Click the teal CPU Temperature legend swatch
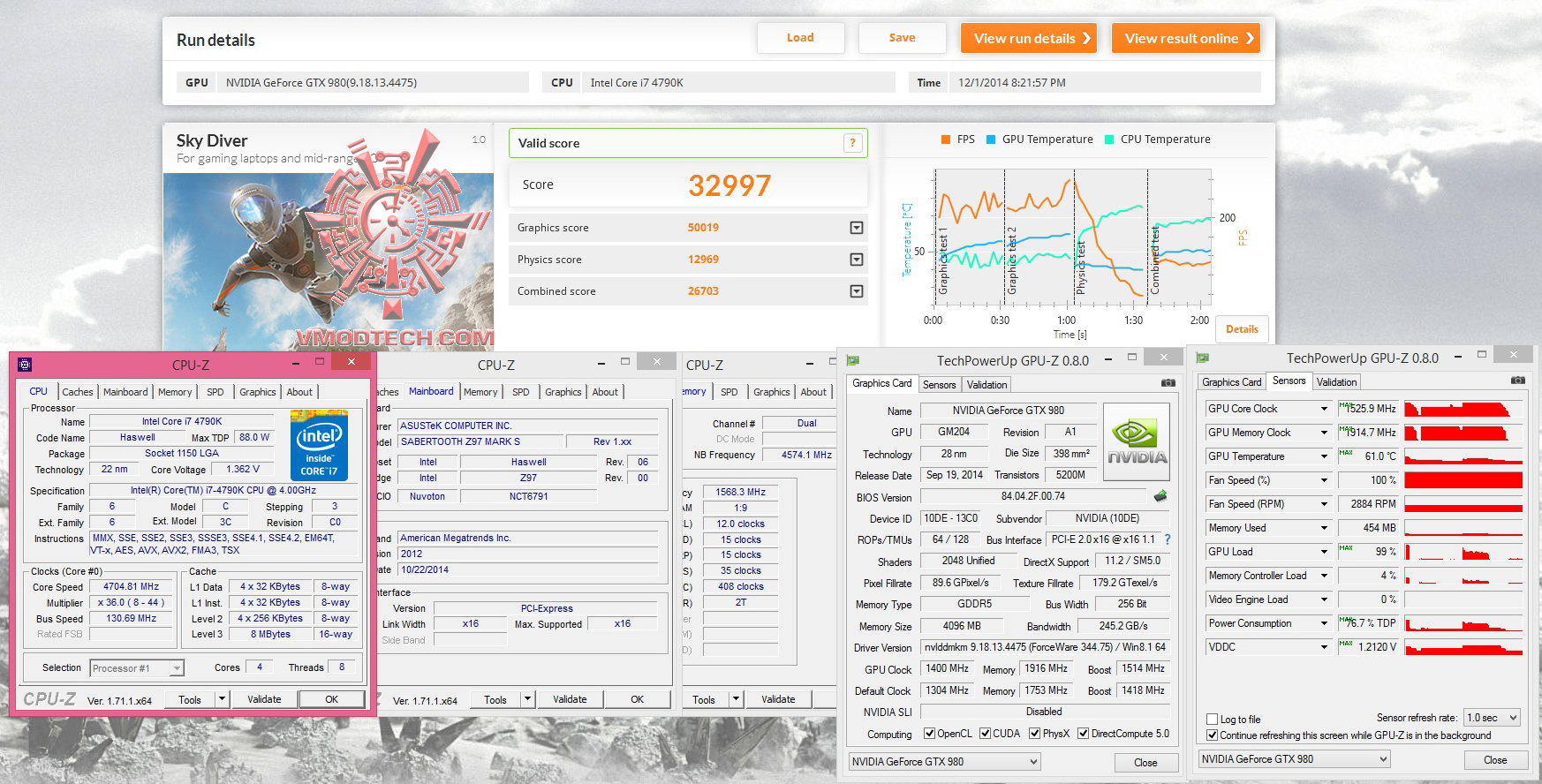Viewport: 1542px width, 784px height. [x=1109, y=139]
